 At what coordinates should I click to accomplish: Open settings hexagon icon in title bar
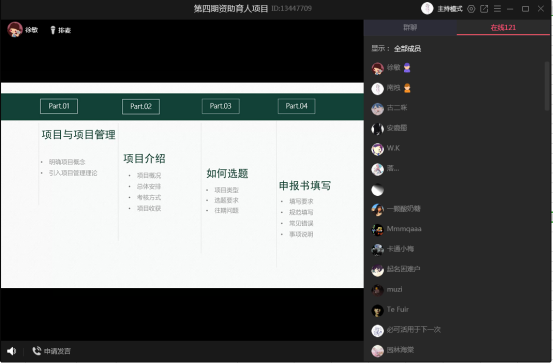click(x=471, y=9)
